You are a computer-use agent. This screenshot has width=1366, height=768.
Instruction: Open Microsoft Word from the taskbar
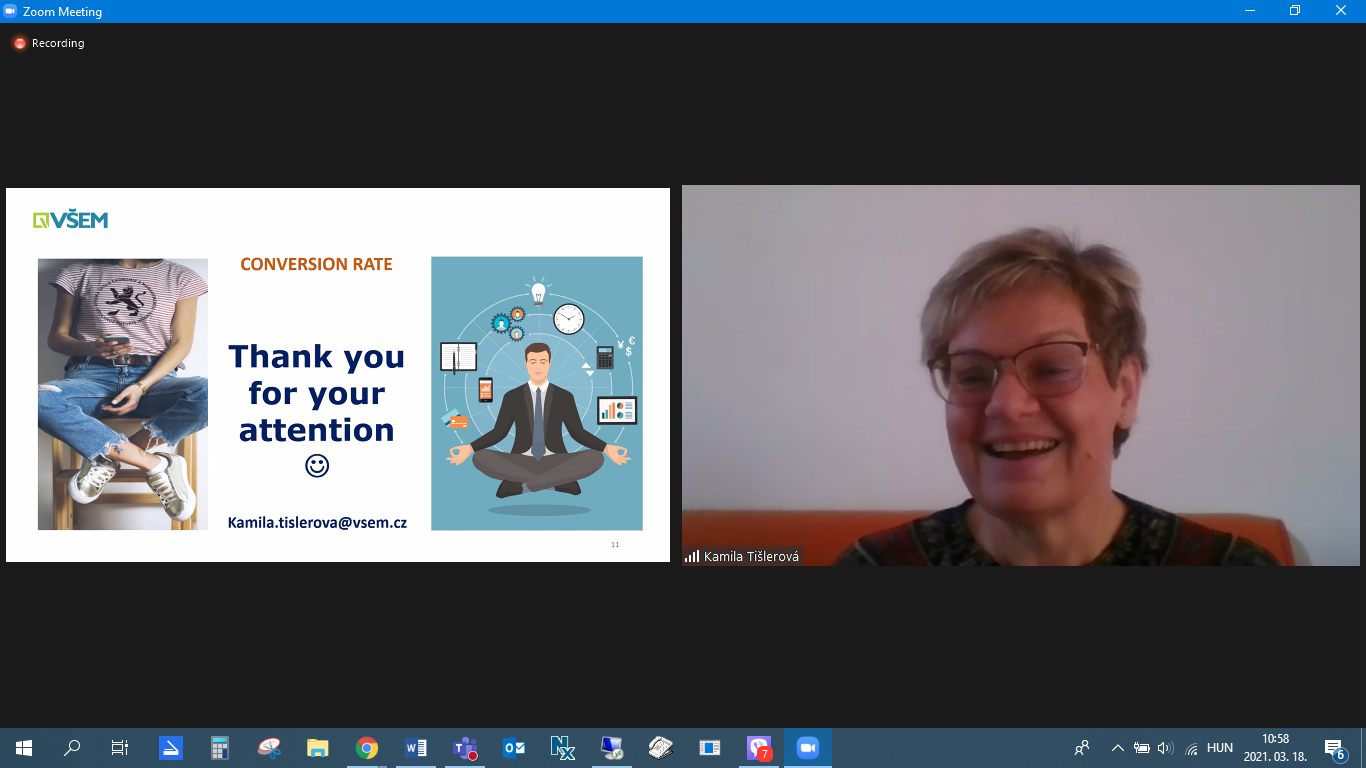pyautogui.click(x=416, y=748)
